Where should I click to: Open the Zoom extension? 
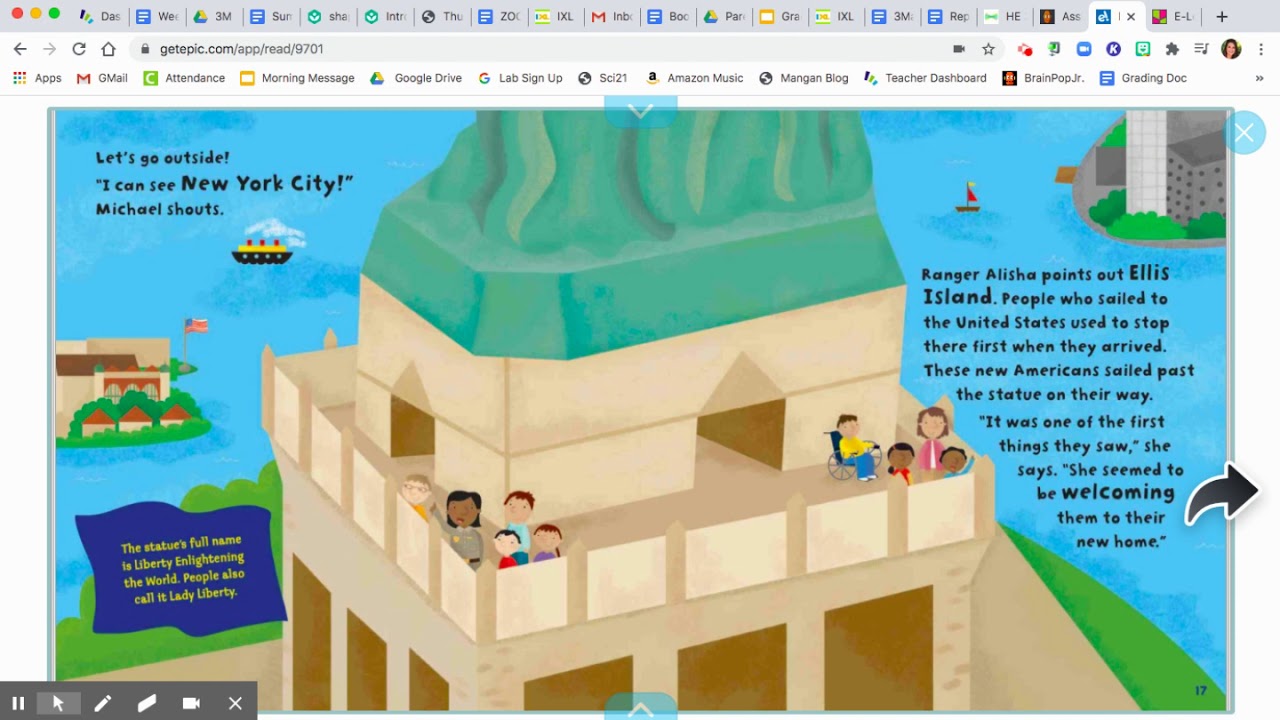pos(1084,48)
